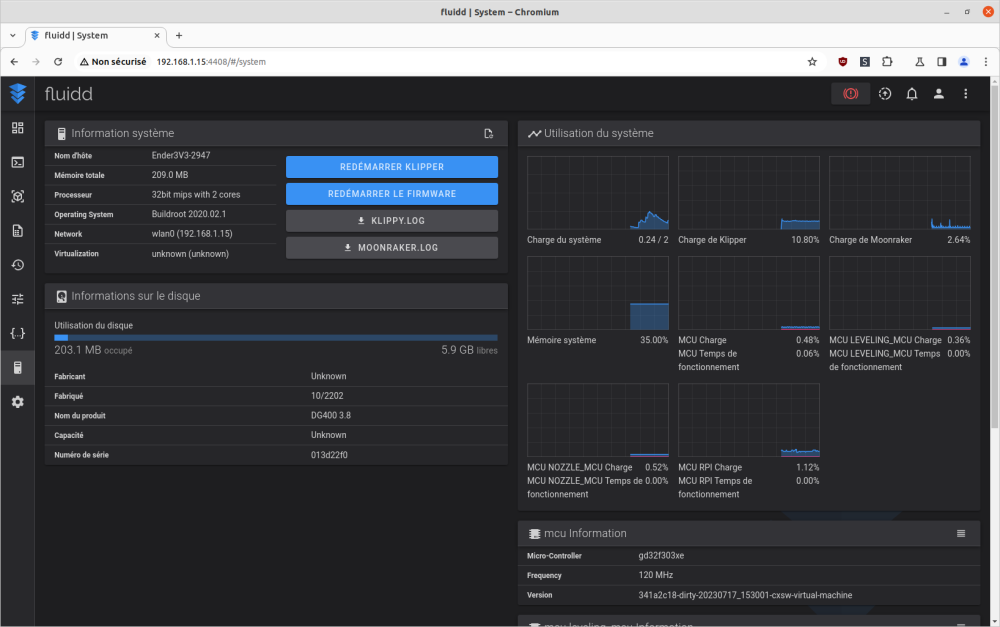The height and width of the screenshot is (627, 1000).
Task: Click Redémarrer Klipper button
Action: tap(392, 167)
